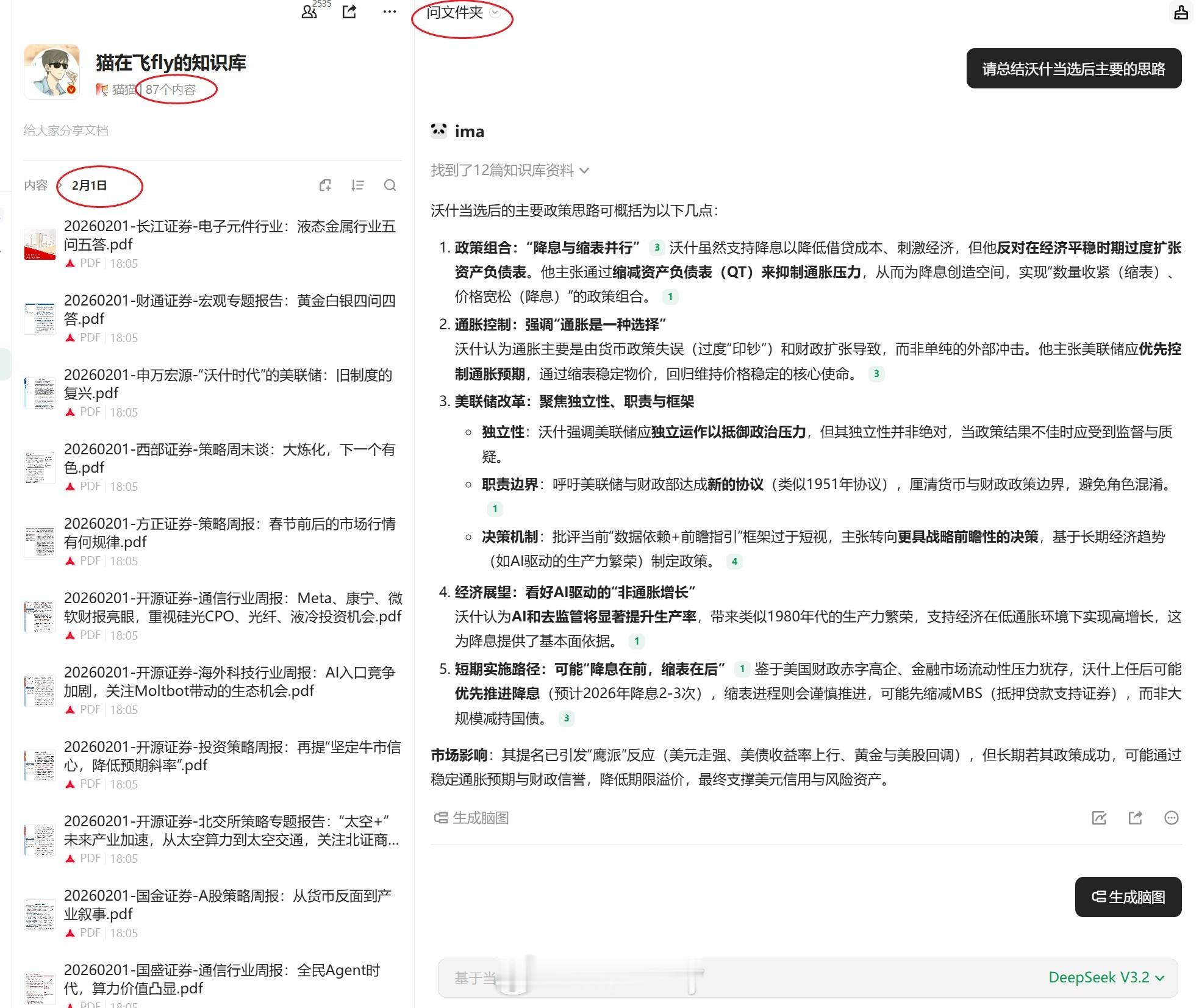This screenshot has width=1199, height=1008.
Task: Open the DeepSeek V3.2 model selector
Action: [1106, 978]
